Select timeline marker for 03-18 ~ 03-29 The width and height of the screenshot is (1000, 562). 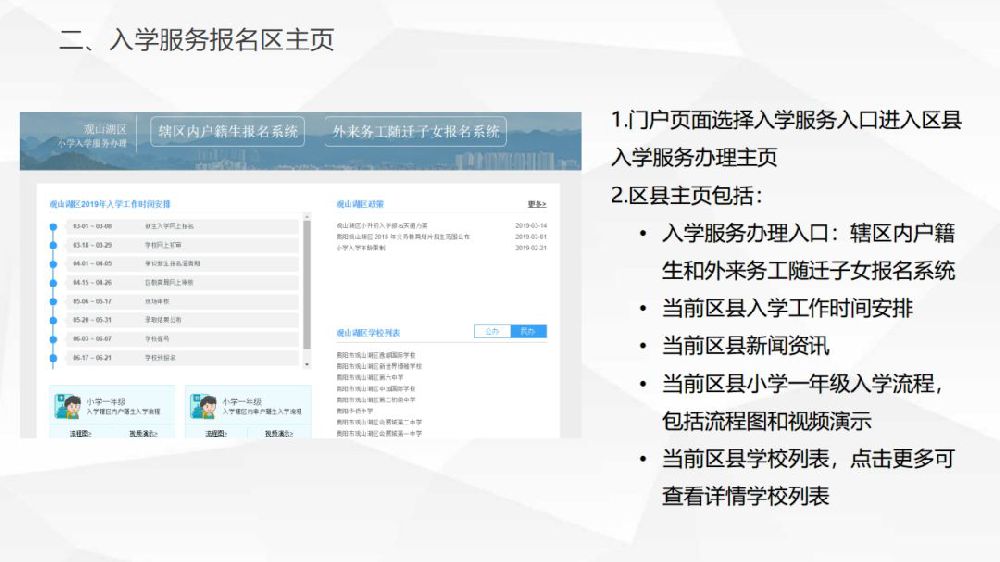[x=54, y=245]
